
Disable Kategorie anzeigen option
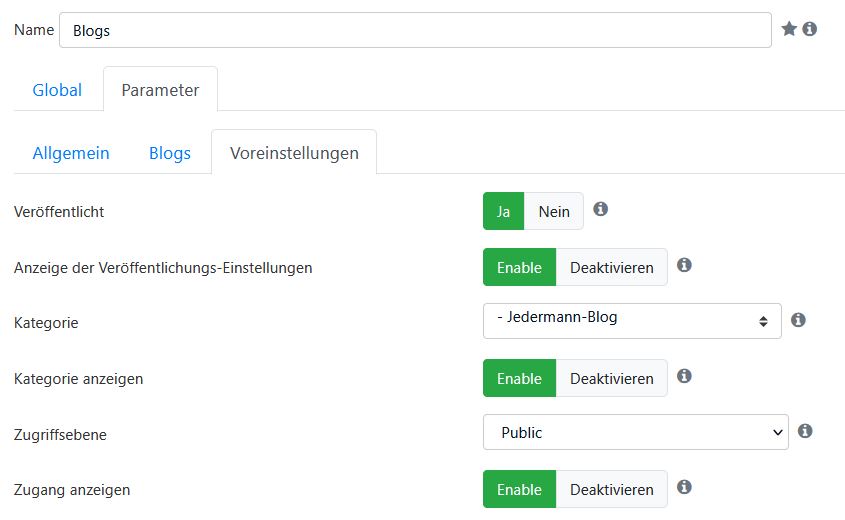pos(612,378)
